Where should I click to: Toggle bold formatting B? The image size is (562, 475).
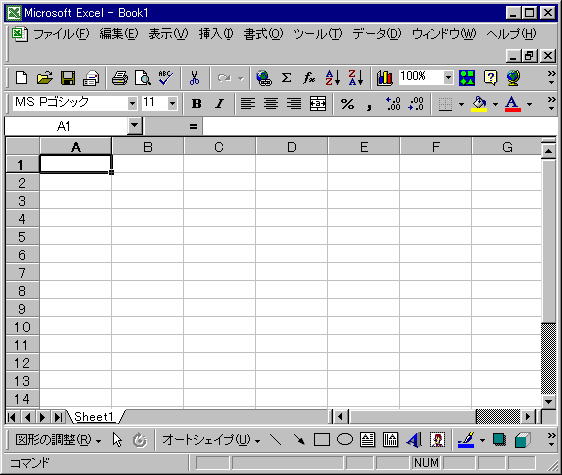point(196,104)
